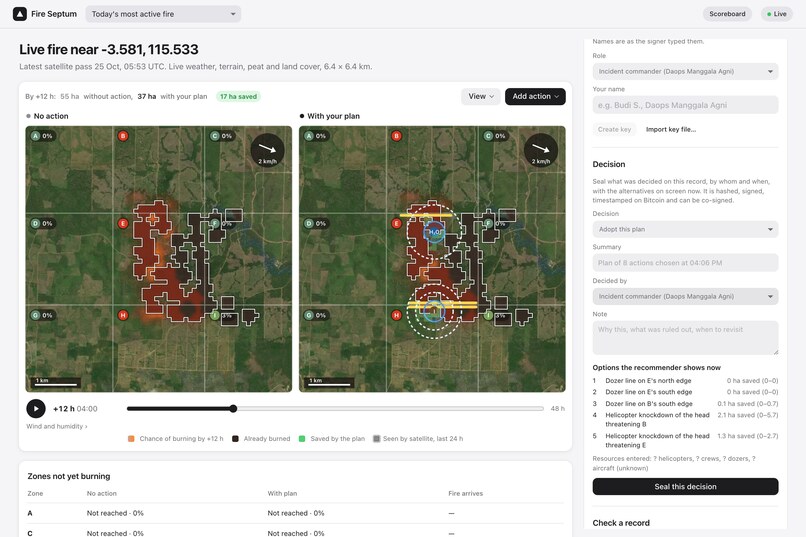
Task: Click zone E marker on With your plan map
Action: [396, 224]
